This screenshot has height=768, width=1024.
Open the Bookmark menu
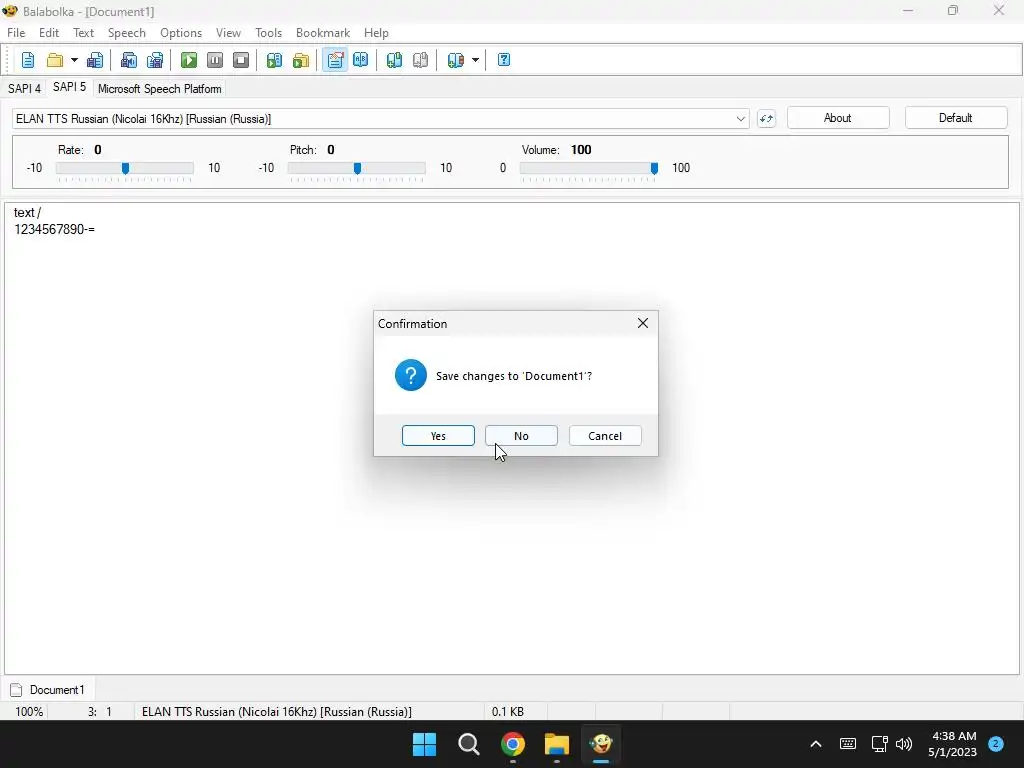coord(323,33)
